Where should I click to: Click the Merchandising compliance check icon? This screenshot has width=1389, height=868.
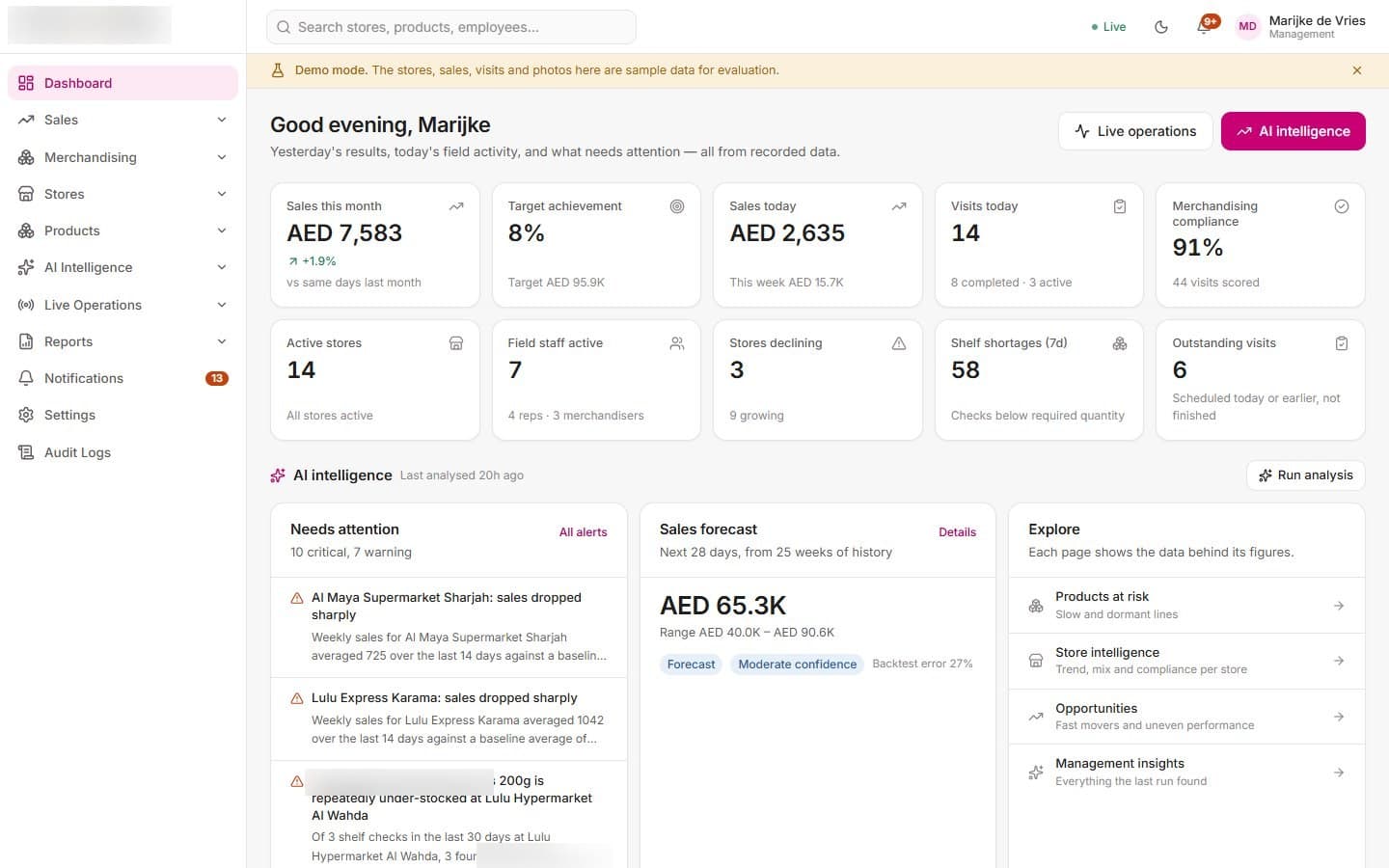pyautogui.click(x=1341, y=206)
